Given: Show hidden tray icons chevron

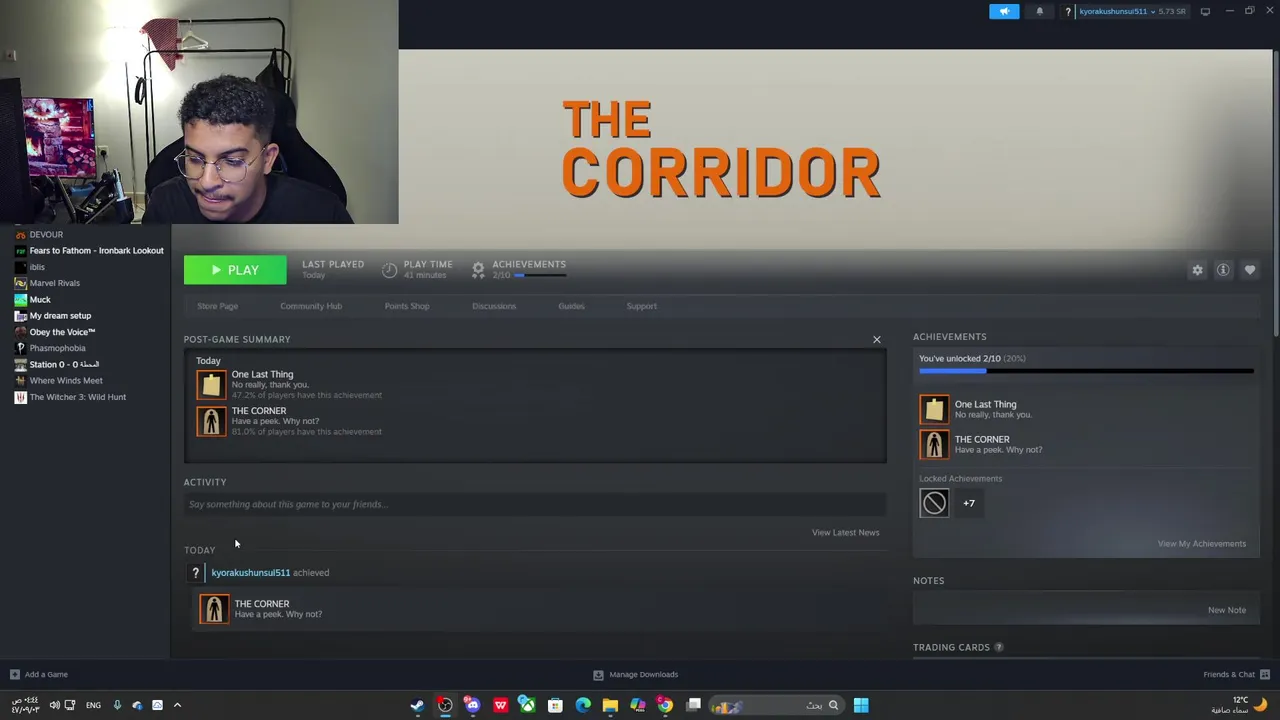Looking at the screenshot, I should (x=177, y=705).
